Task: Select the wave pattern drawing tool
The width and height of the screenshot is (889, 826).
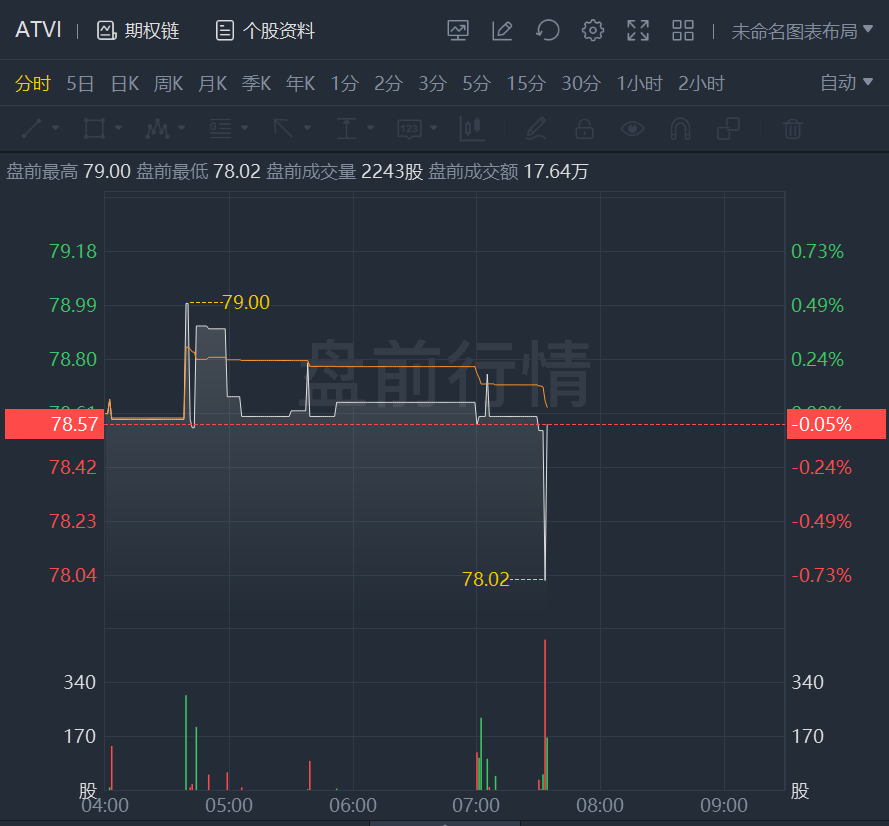Action: (x=158, y=129)
